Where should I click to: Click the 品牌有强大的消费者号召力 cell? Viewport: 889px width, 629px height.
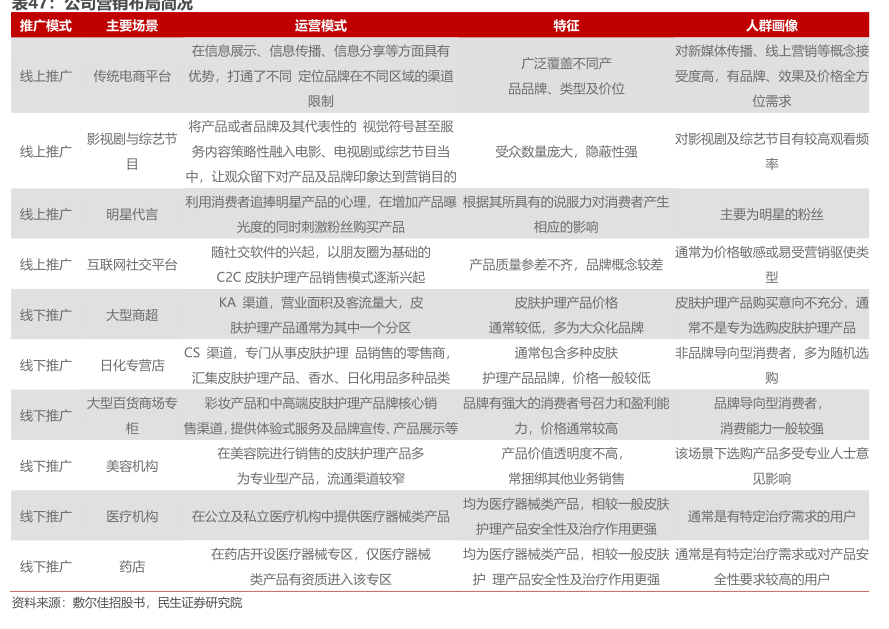pos(566,416)
